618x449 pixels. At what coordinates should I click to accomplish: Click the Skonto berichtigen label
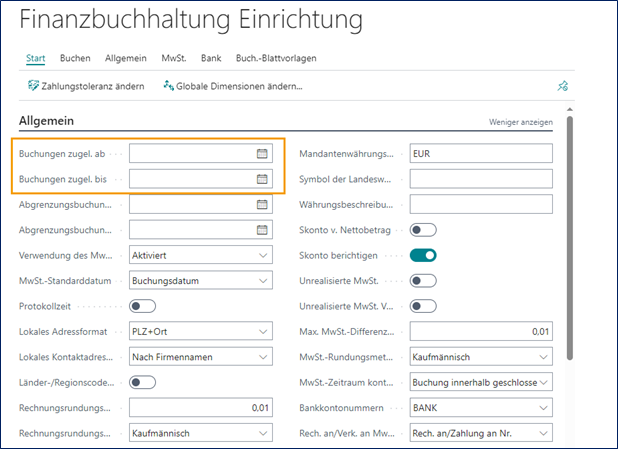[x=338, y=255]
